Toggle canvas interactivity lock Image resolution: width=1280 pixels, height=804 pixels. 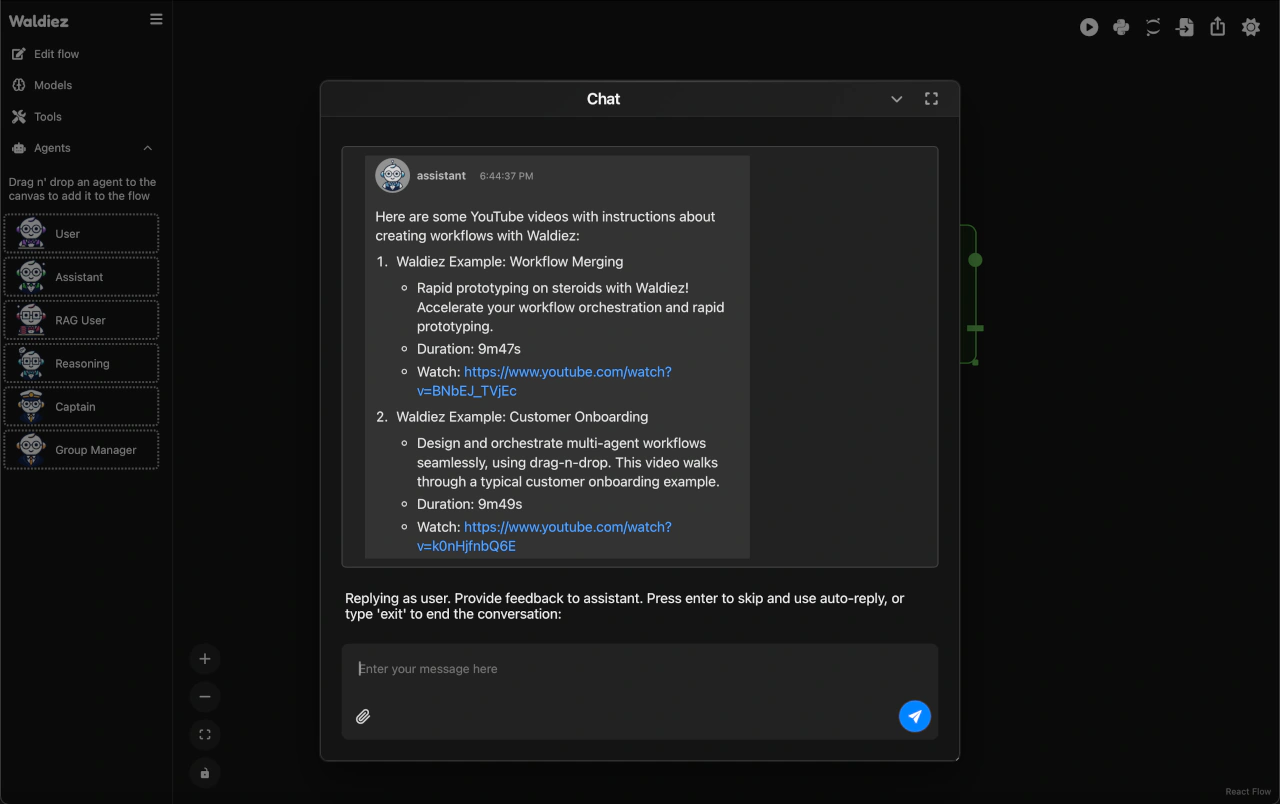[x=205, y=773]
